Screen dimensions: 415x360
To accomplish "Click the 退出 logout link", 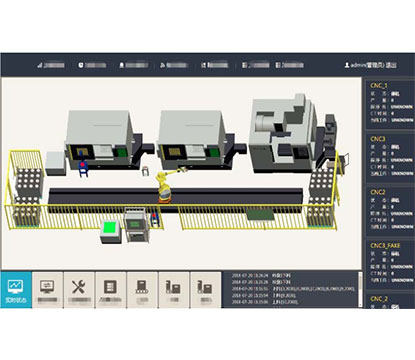I will click(x=391, y=65).
